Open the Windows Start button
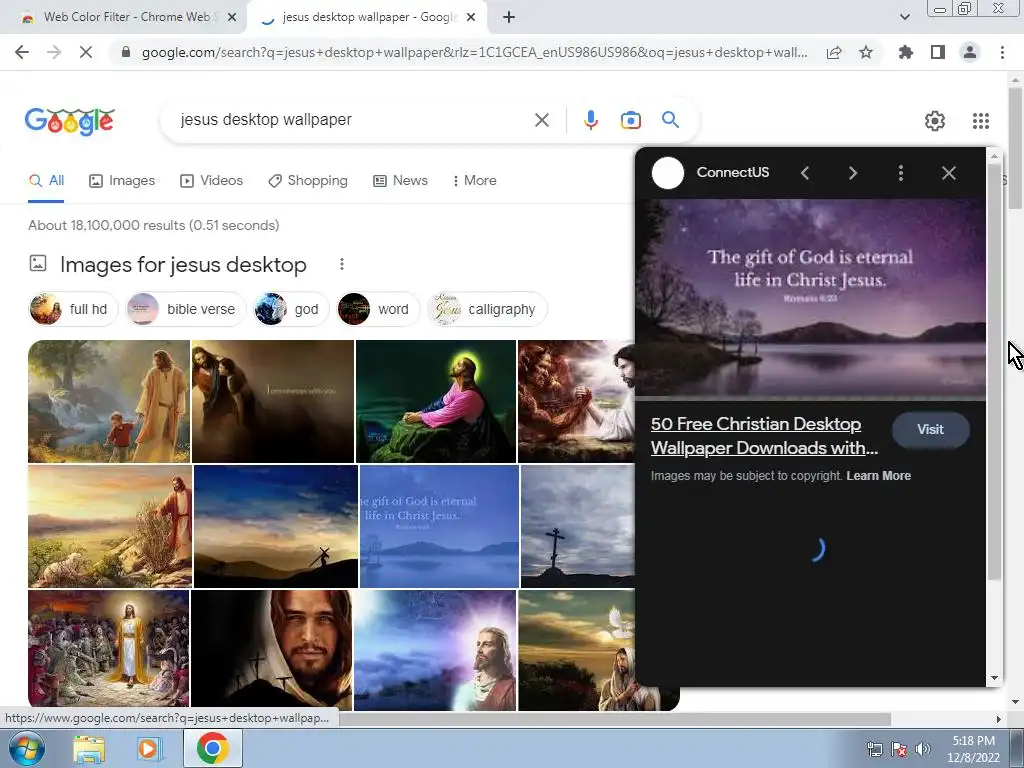Image resolution: width=1024 pixels, height=768 pixels. coord(27,748)
